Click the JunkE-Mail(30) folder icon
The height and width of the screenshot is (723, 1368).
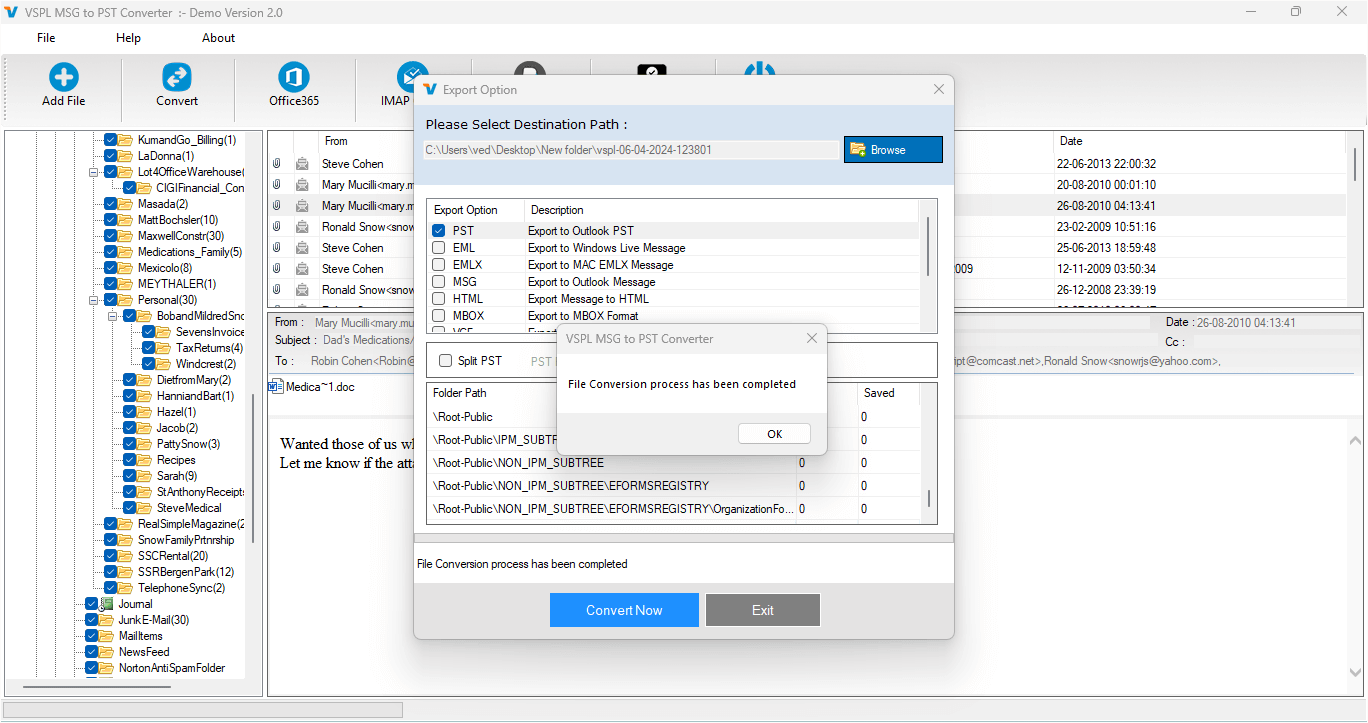pos(107,620)
